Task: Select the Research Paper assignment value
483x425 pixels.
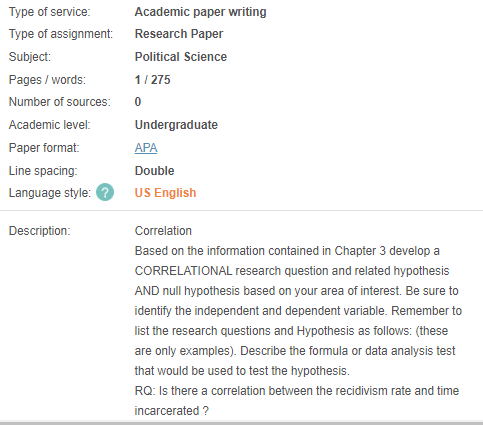Action: click(179, 34)
